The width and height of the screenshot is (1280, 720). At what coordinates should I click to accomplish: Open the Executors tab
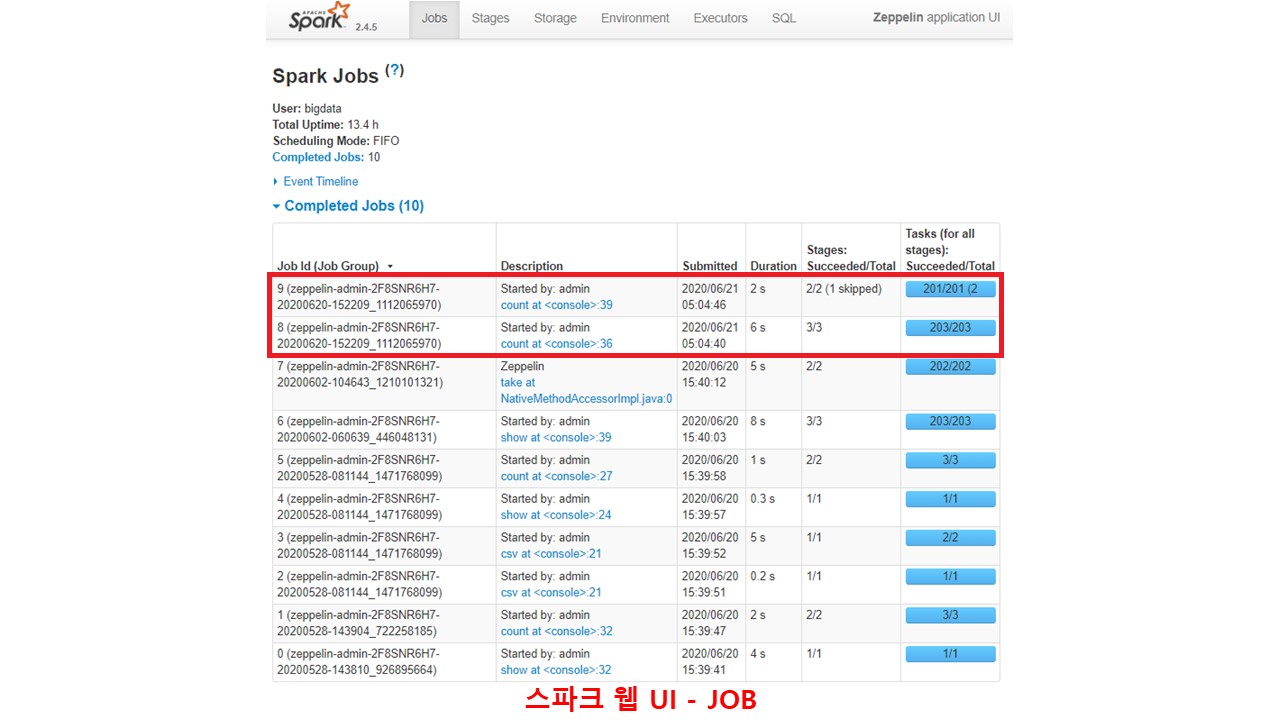[x=720, y=18]
